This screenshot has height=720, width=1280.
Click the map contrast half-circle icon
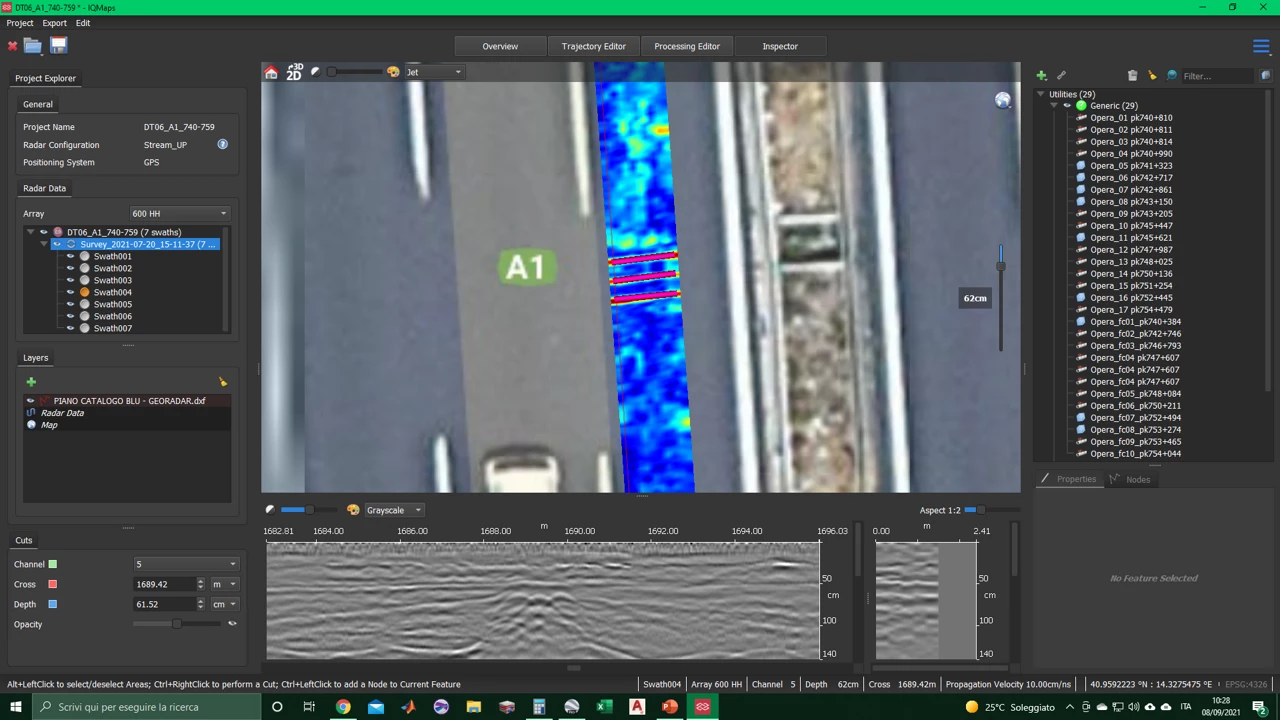point(315,71)
